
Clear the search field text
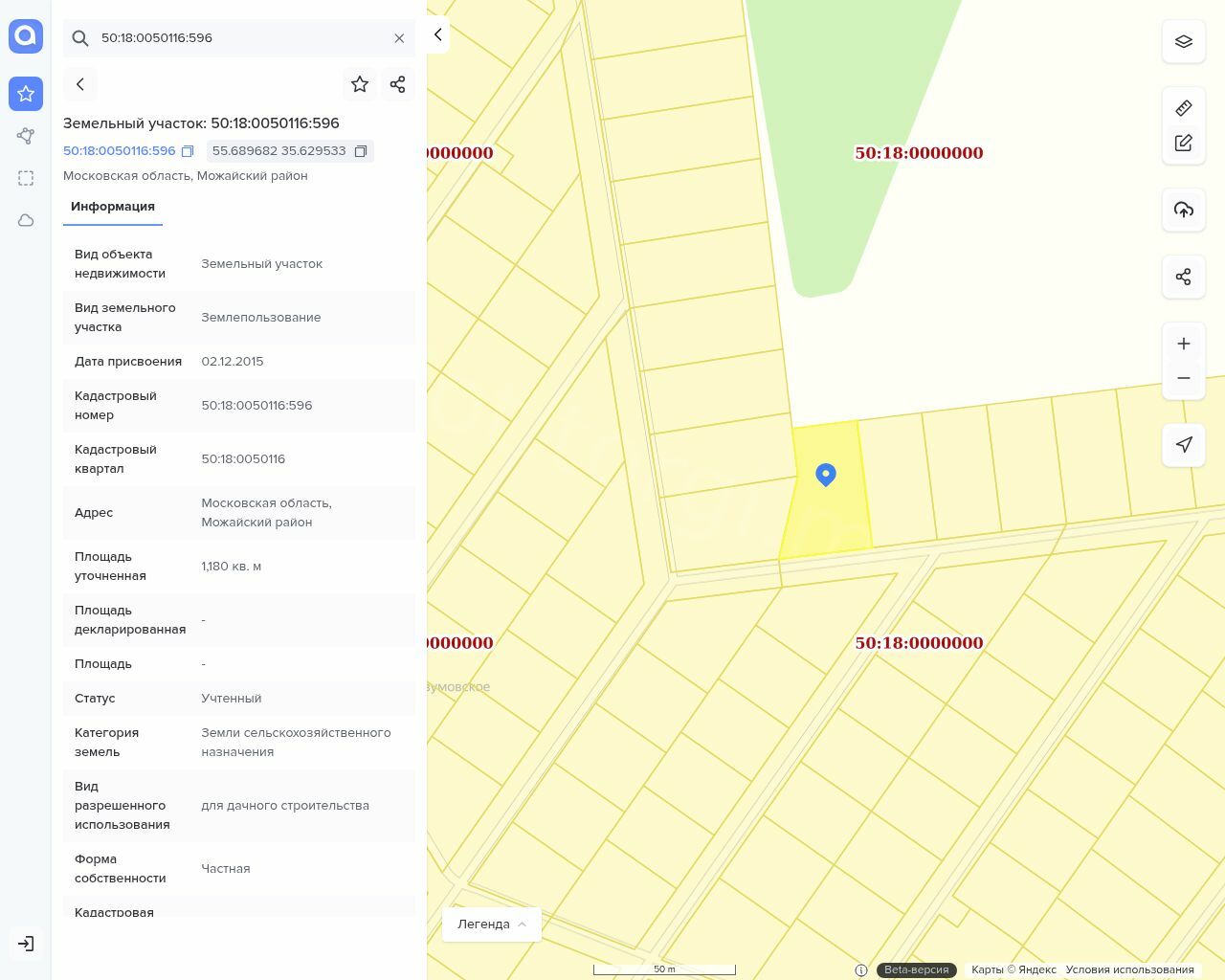(x=399, y=38)
